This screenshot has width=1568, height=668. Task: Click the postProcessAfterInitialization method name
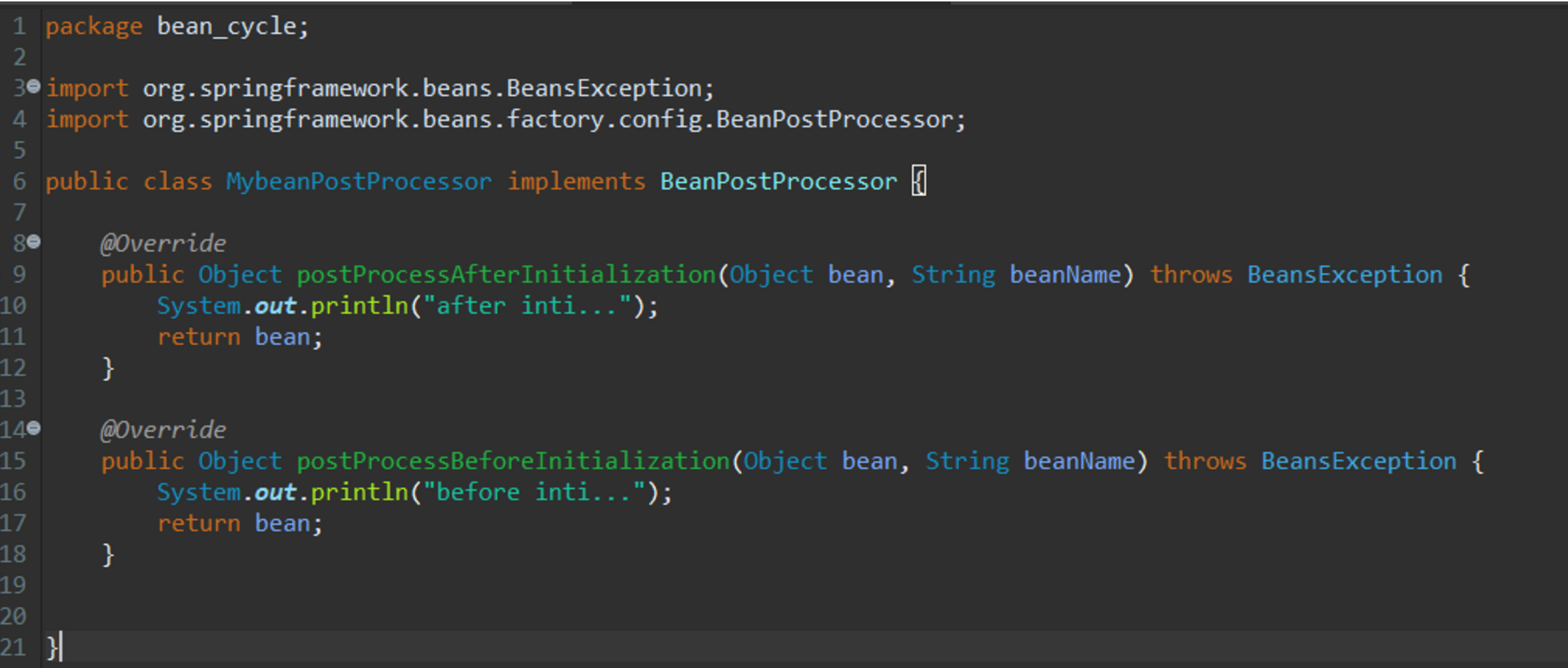coord(506,274)
